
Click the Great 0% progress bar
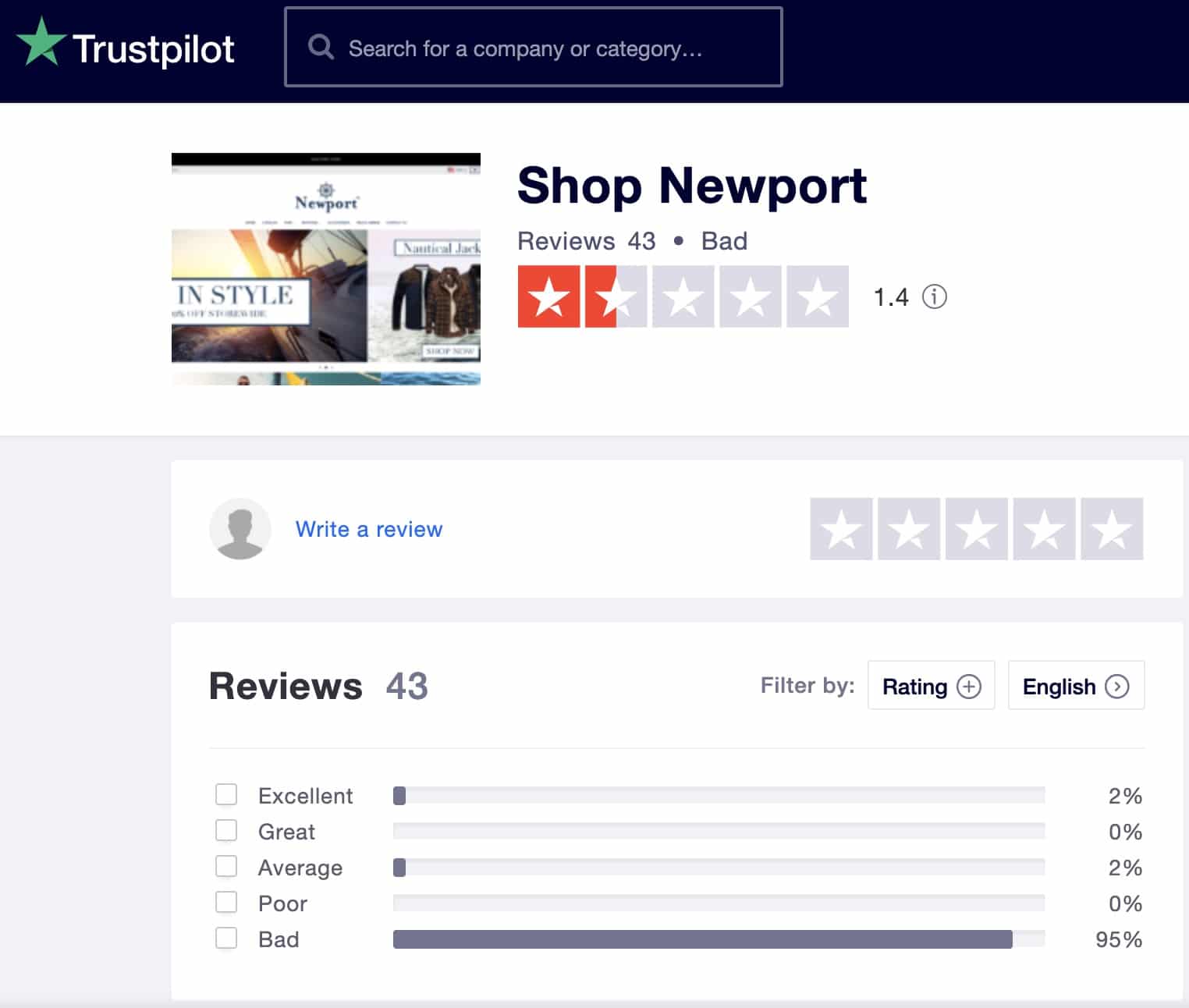tap(719, 831)
